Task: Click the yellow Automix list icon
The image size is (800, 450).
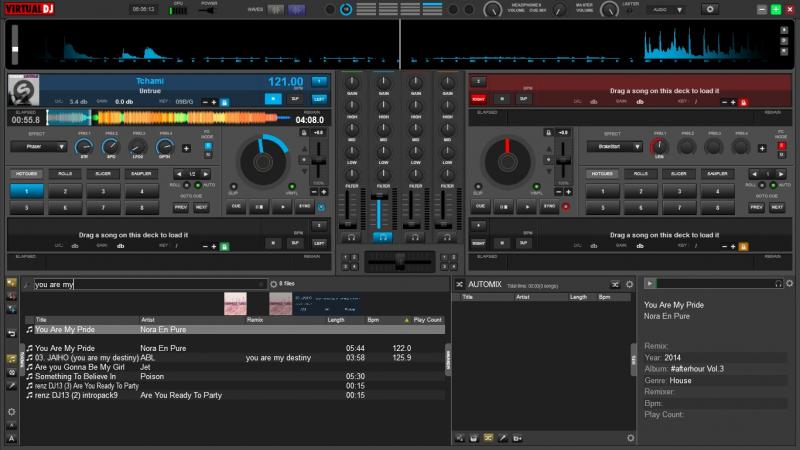Action: [488, 438]
